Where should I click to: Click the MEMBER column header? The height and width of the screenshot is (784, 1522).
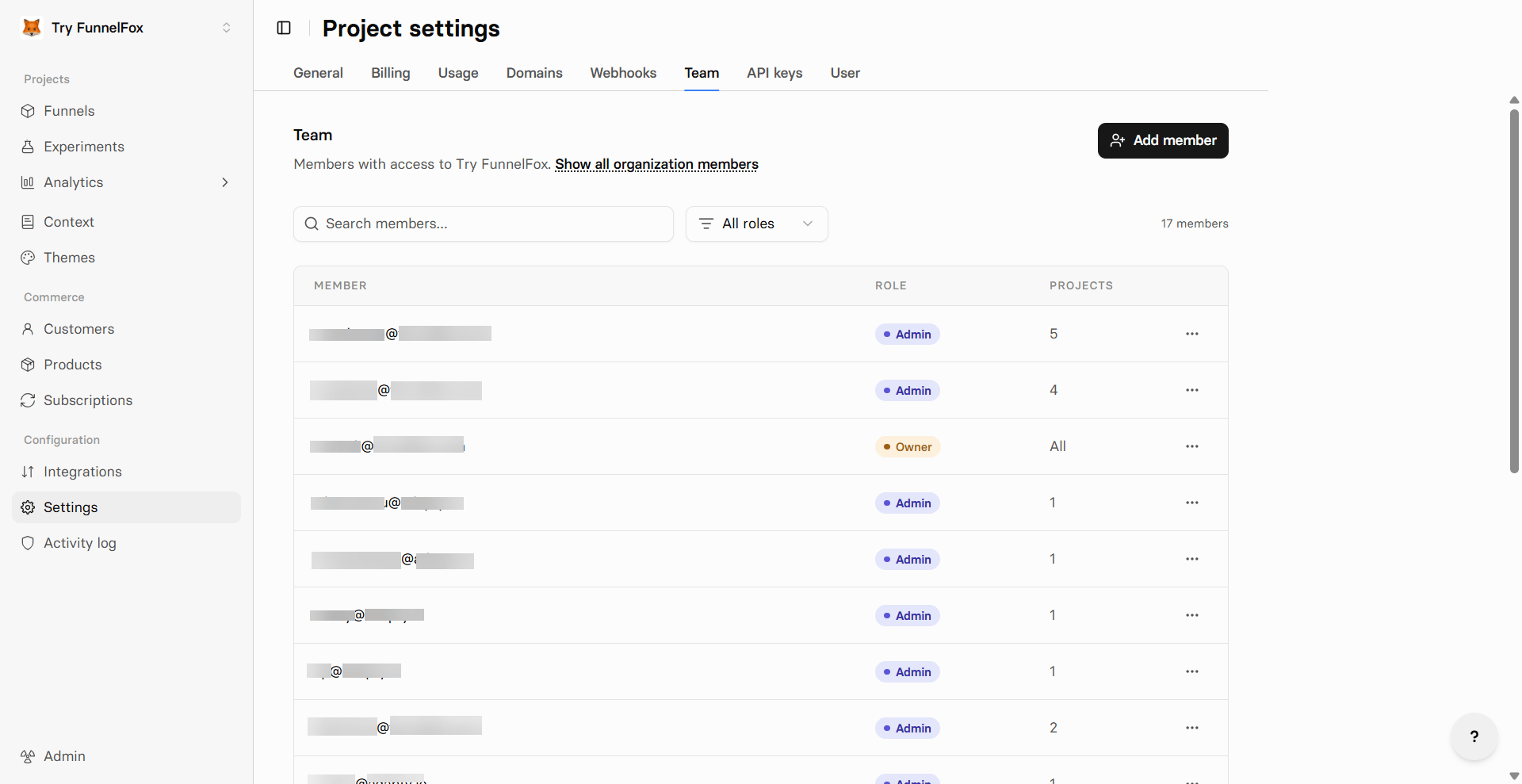point(340,285)
